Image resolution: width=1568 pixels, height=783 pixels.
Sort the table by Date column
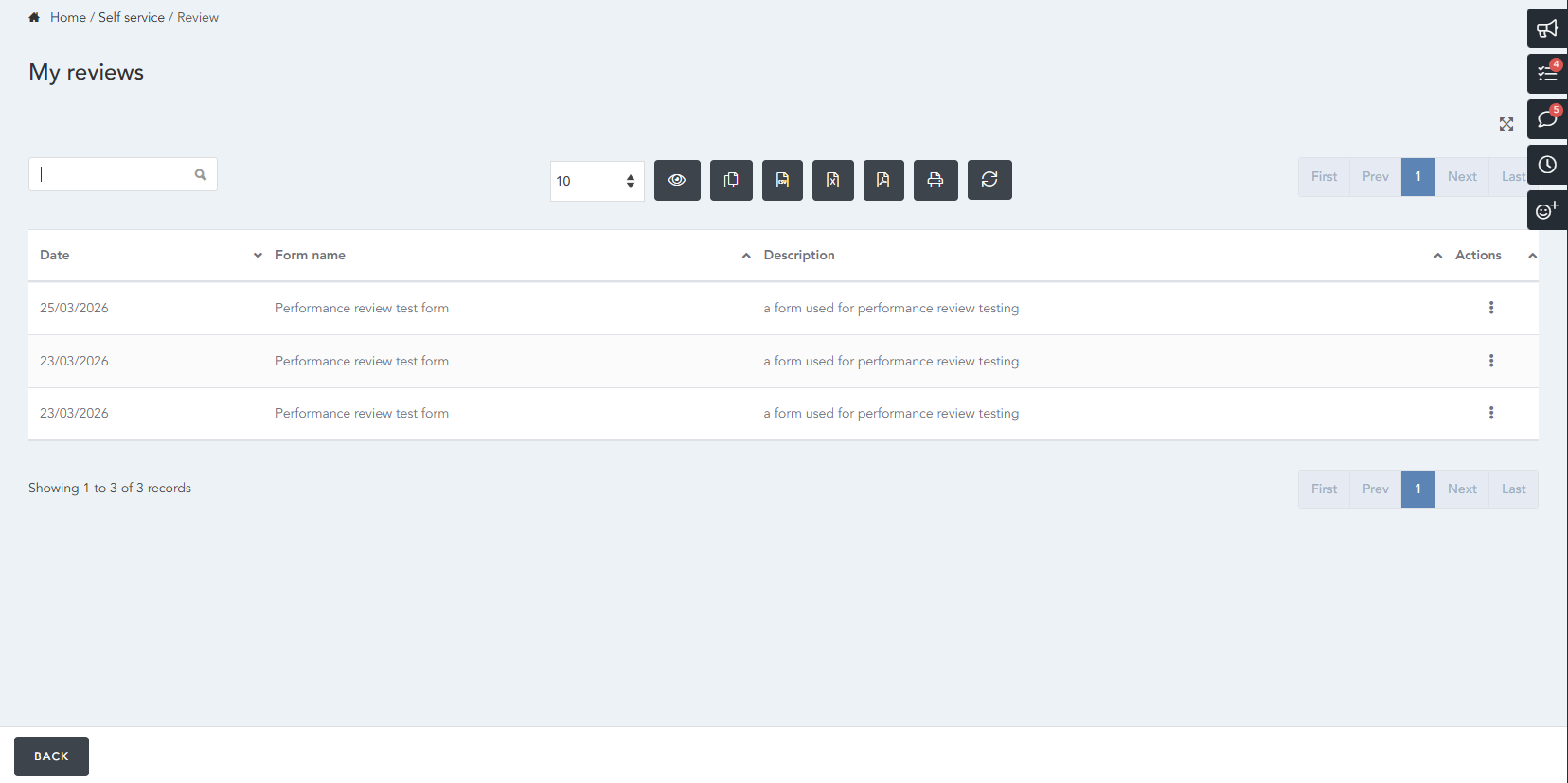tap(55, 255)
